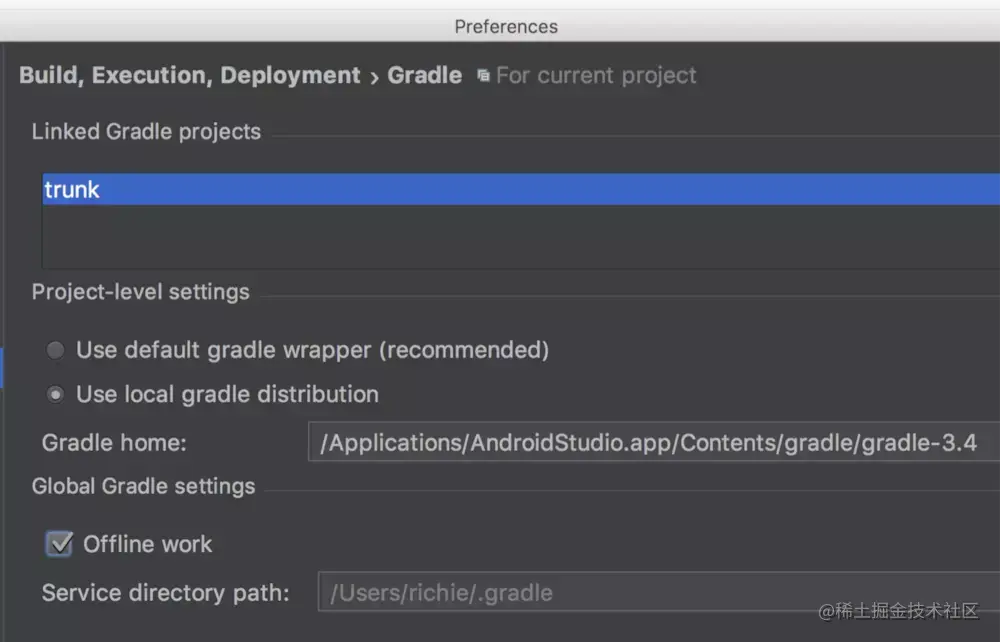1000x642 pixels.
Task: Select "Use local gradle distribution" radio button
Action: tap(57, 394)
